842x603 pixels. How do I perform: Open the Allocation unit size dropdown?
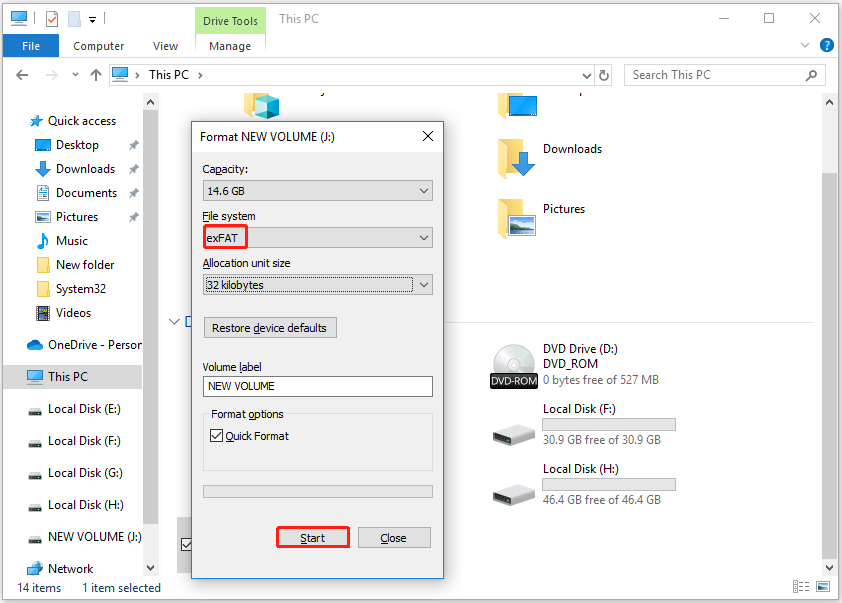coord(317,285)
